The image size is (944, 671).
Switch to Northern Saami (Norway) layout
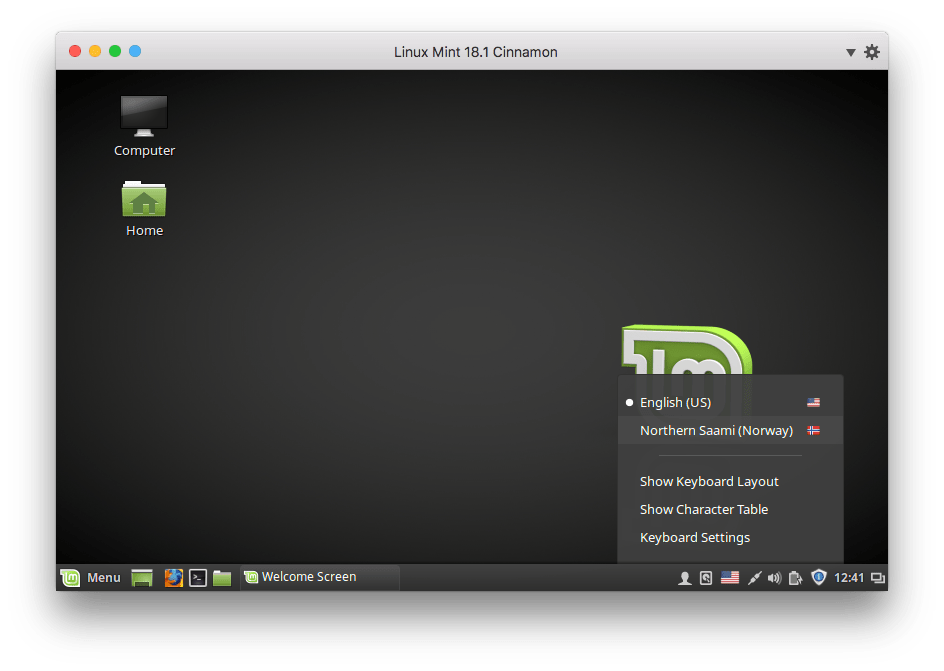pyautogui.click(x=716, y=430)
